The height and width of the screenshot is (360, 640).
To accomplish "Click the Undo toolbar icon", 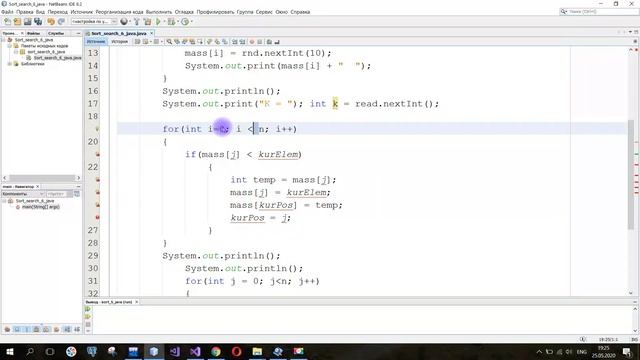I will [x=51, y=22].
